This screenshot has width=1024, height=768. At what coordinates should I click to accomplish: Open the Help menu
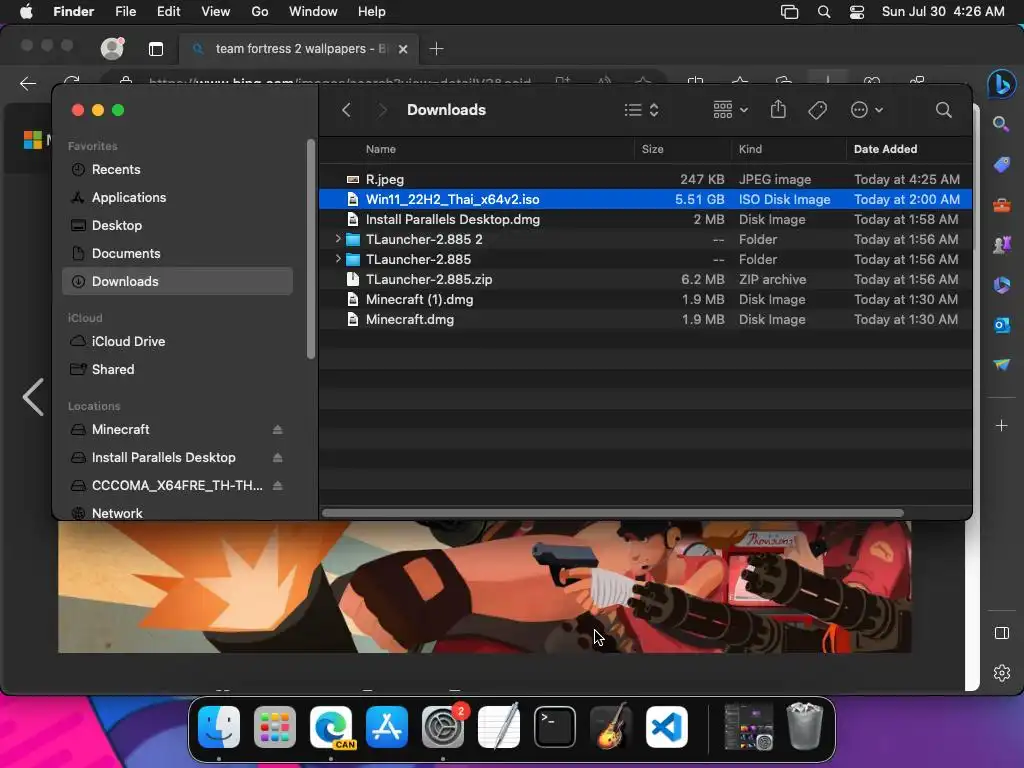372,12
